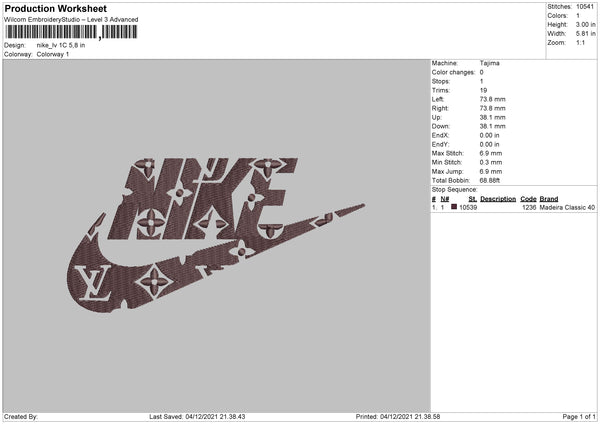Viewport: 600px width, 424px height.
Task: Click the barcode under Wilcom EmbroideryStudio
Action: pyautogui.click(x=71, y=32)
